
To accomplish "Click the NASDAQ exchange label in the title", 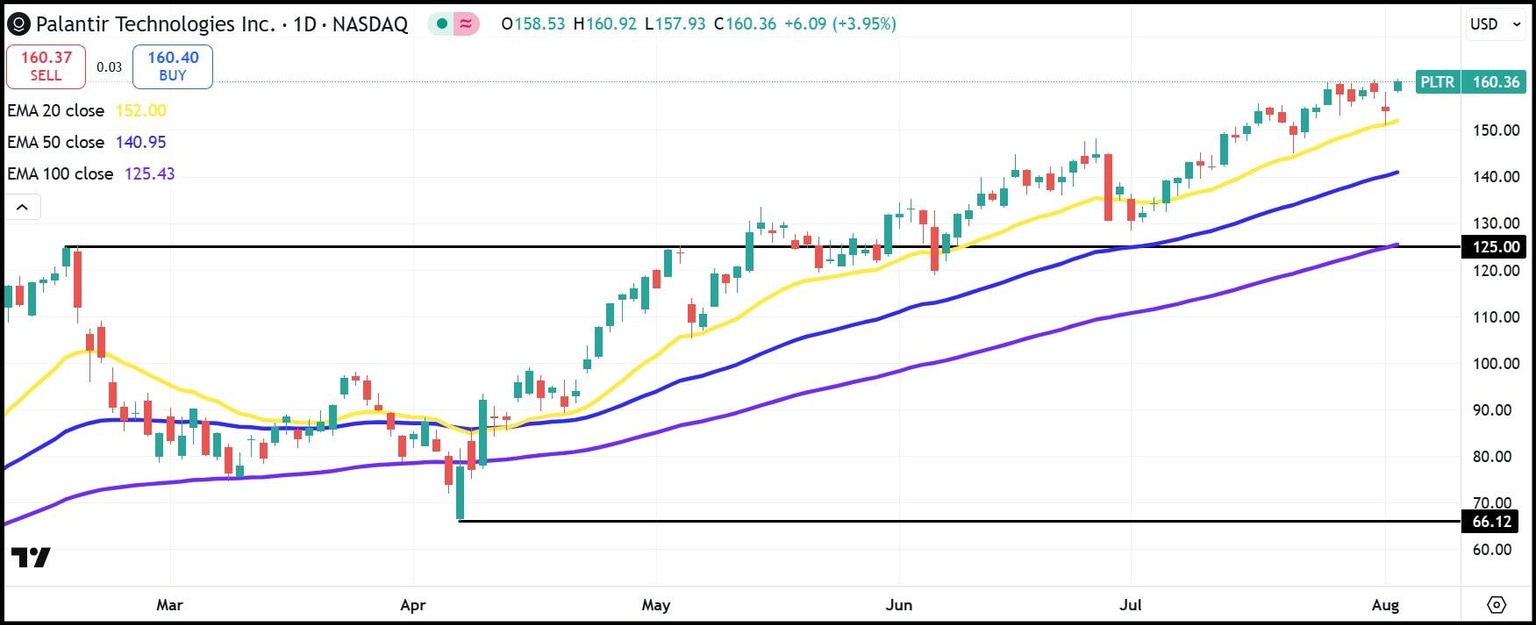I will [x=370, y=23].
